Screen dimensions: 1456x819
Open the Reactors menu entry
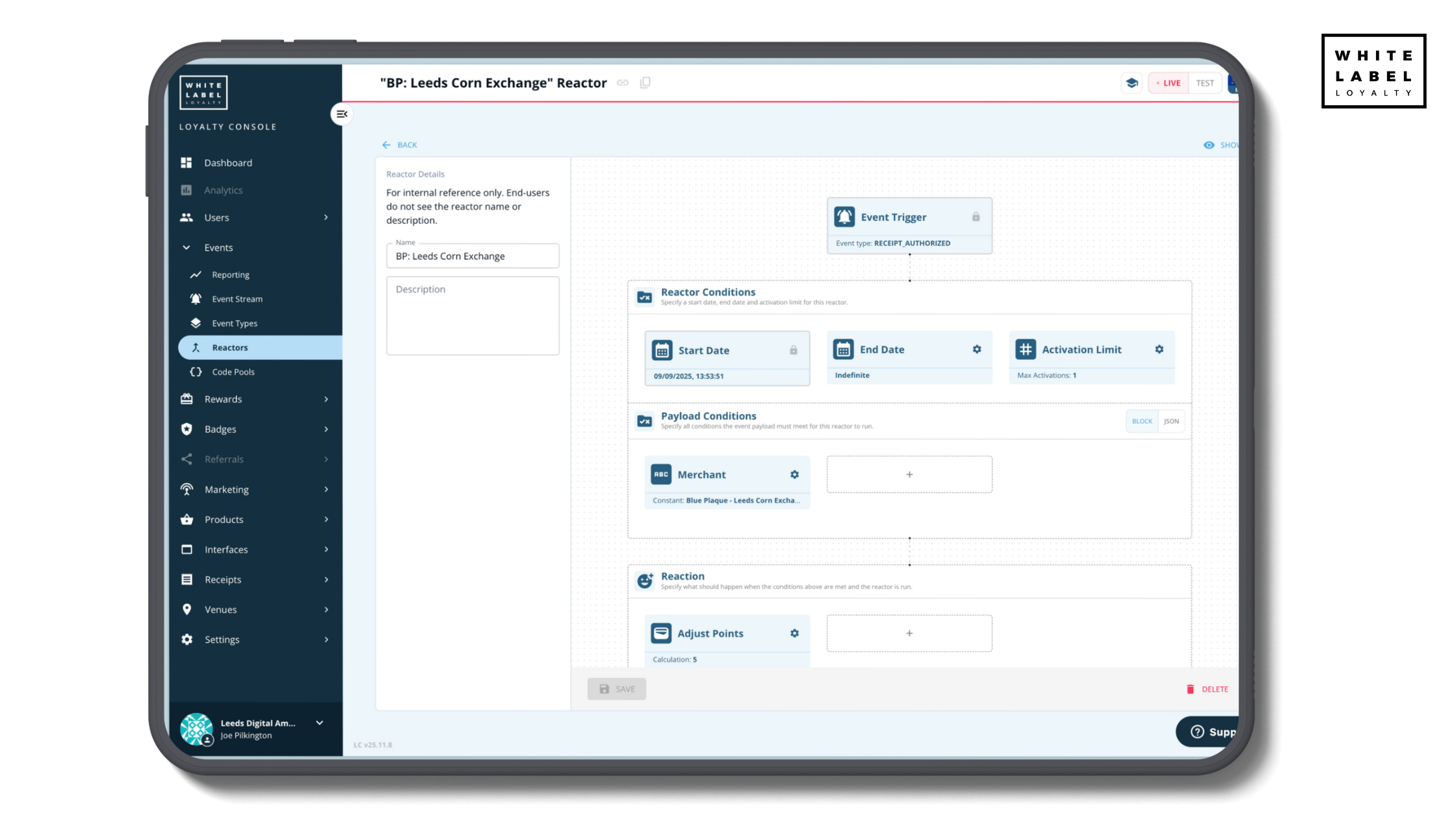pyautogui.click(x=229, y=347)
